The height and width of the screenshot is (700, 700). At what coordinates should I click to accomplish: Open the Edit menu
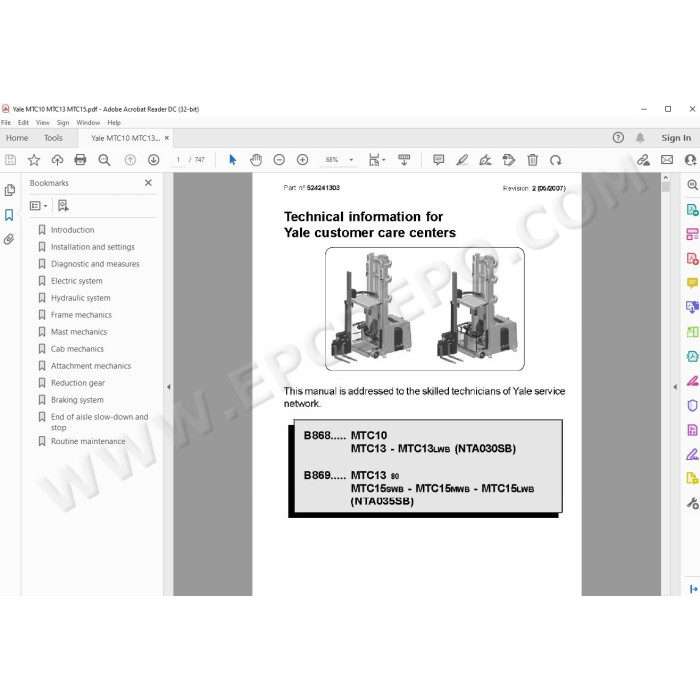click(x=23, y=122)
